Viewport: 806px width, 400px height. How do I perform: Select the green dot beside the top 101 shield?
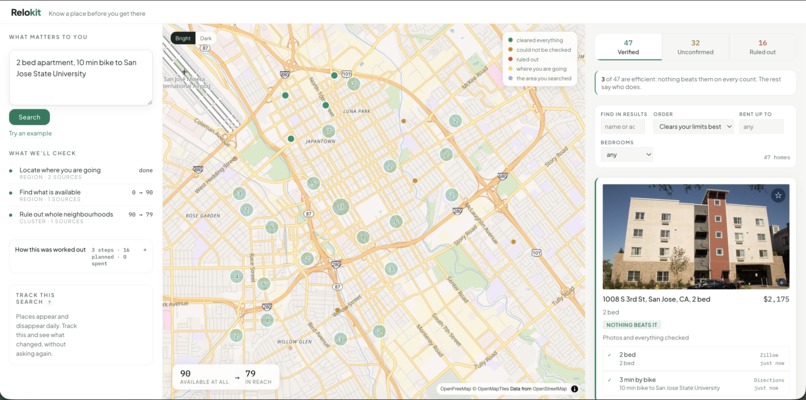[334, 76]
